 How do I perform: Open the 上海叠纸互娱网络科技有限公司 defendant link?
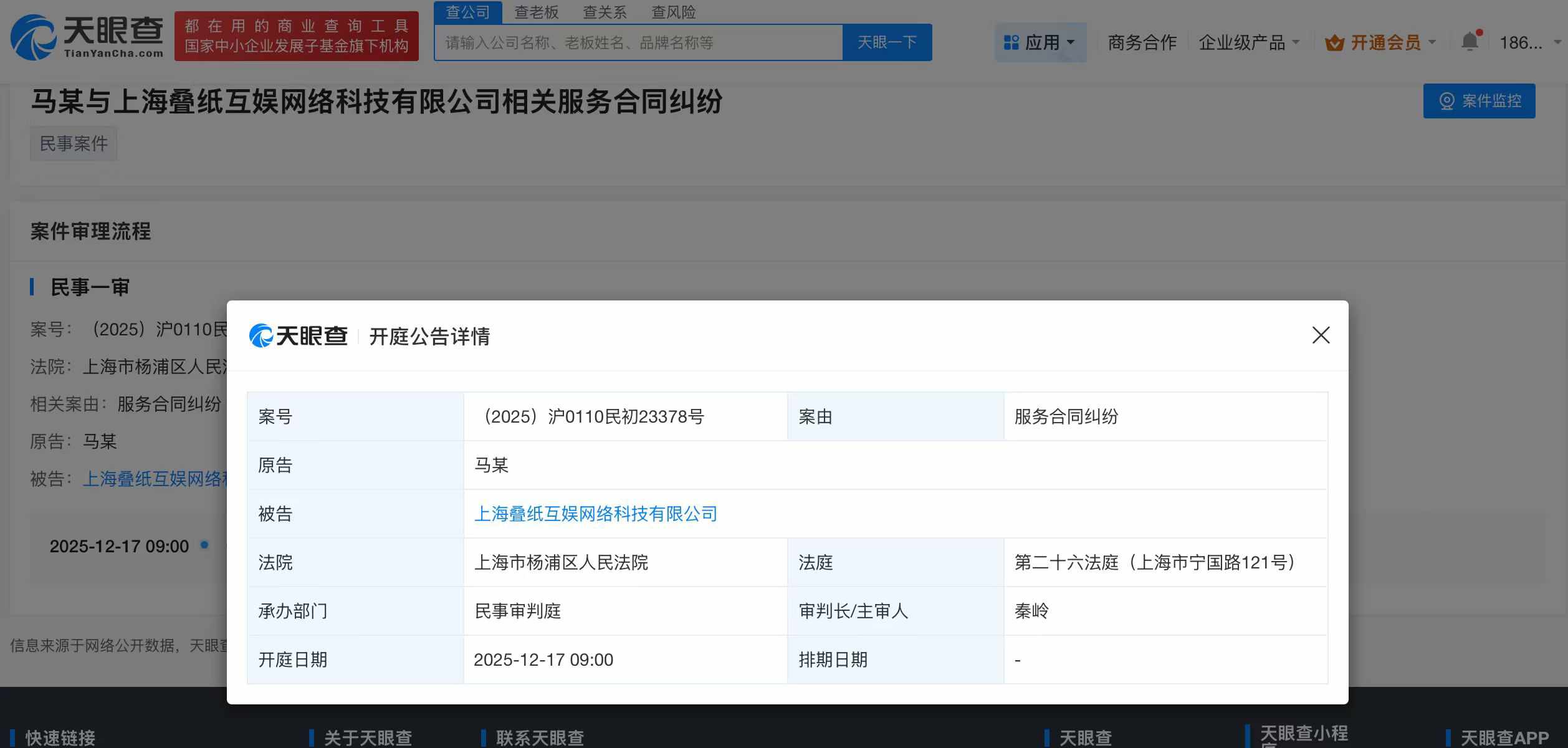596,514
